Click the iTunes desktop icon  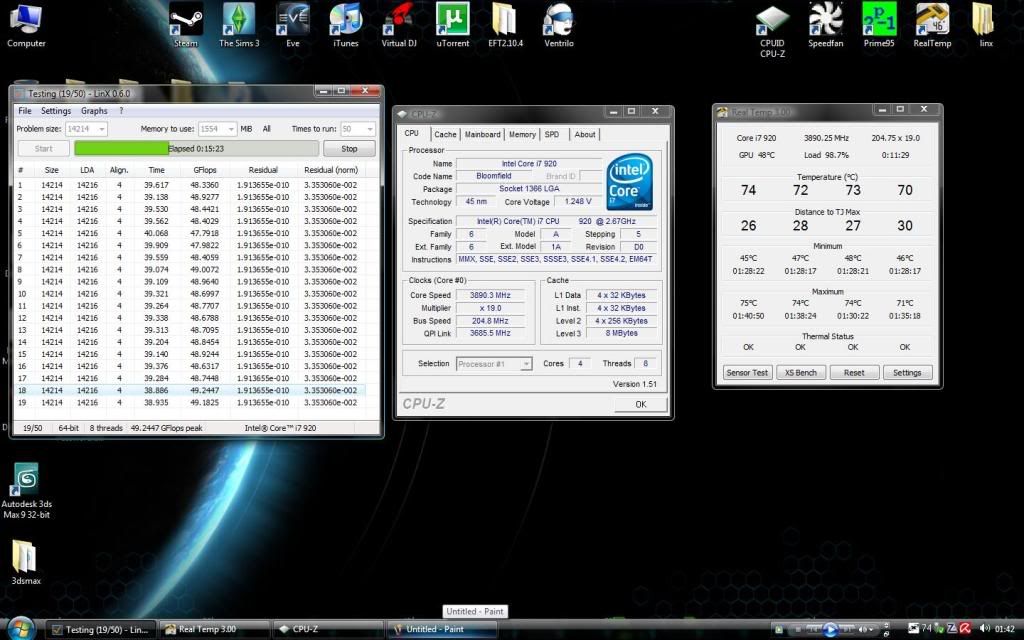344,20
